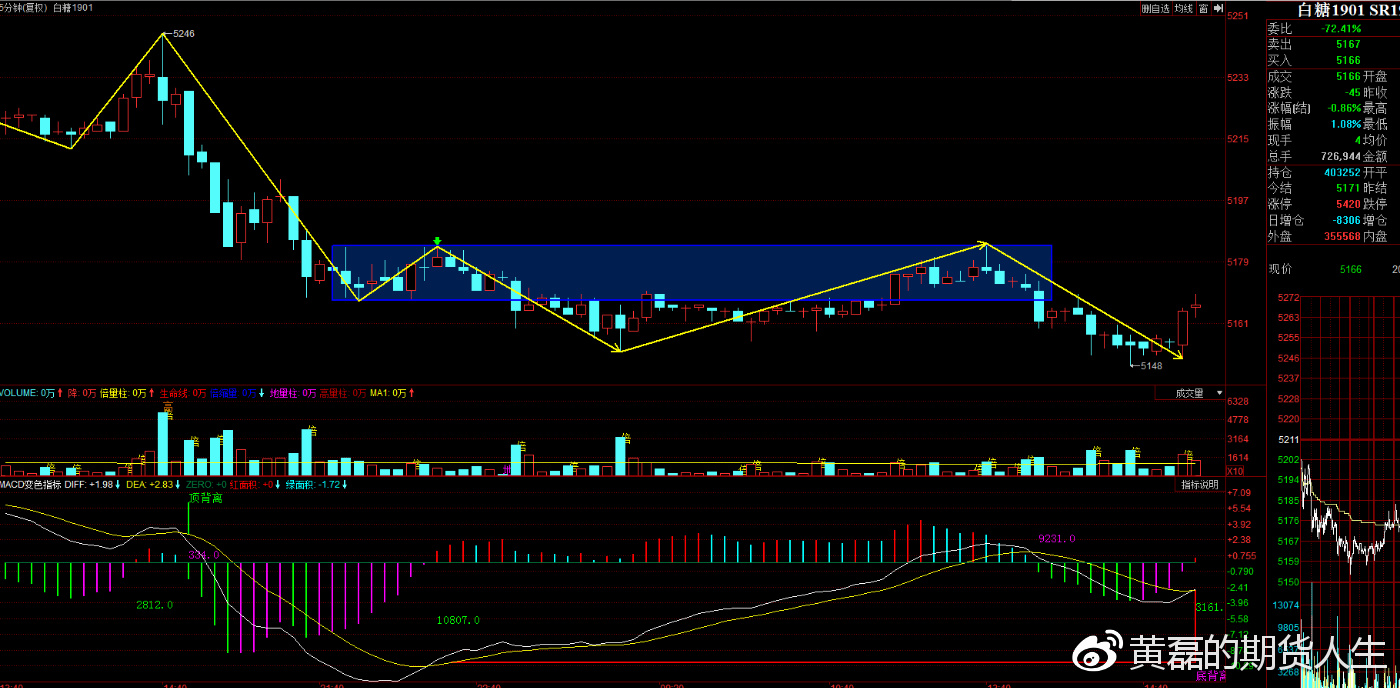
Task: Click the 6328 volume axis label
Action: pyautogui.click(x=1238, y=402)
